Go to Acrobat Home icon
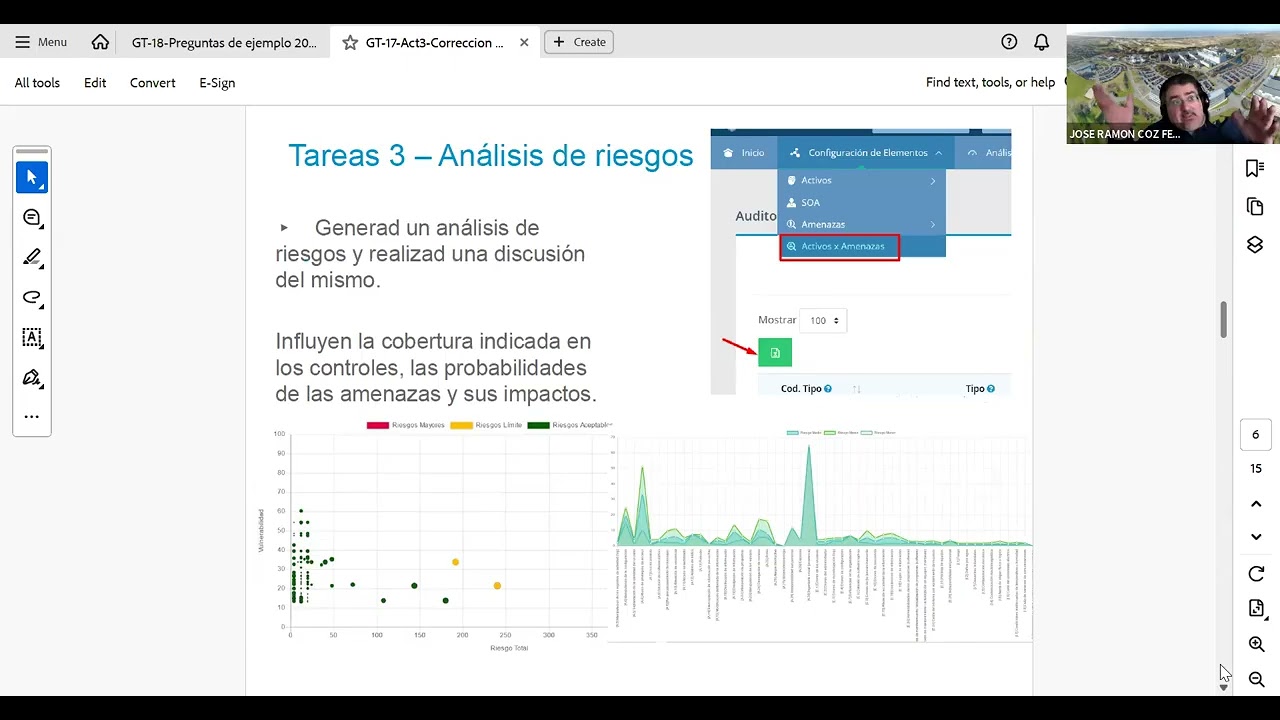The image size is (1280, 720). (100, 42)
